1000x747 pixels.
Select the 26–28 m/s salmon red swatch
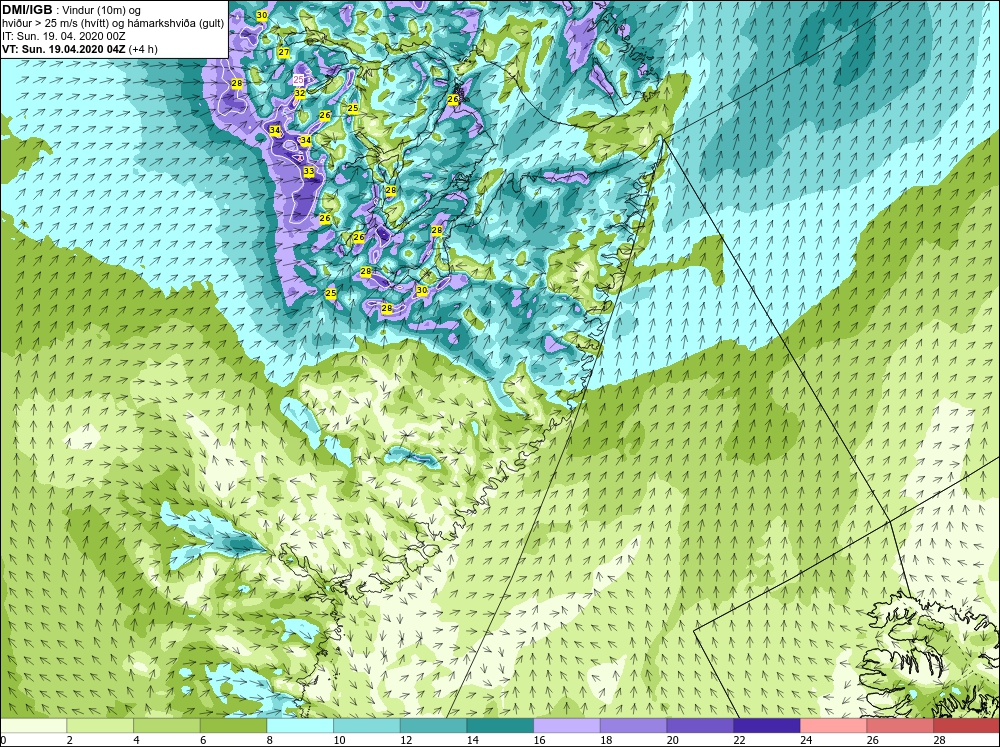click(900, 725)
